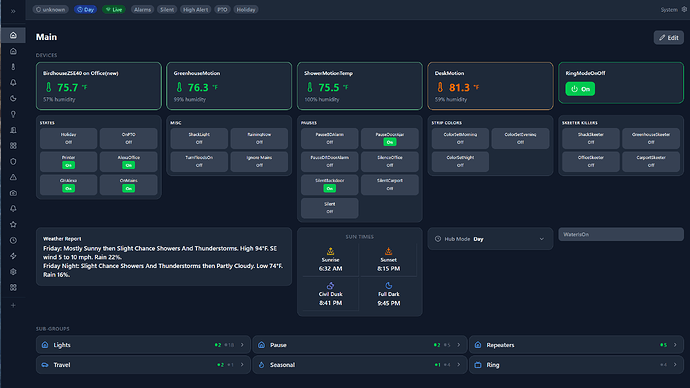Expand the sidebar with double chevron
Image resolution: width=690 pixels, height=388 pixels.
tap(13, 11)
